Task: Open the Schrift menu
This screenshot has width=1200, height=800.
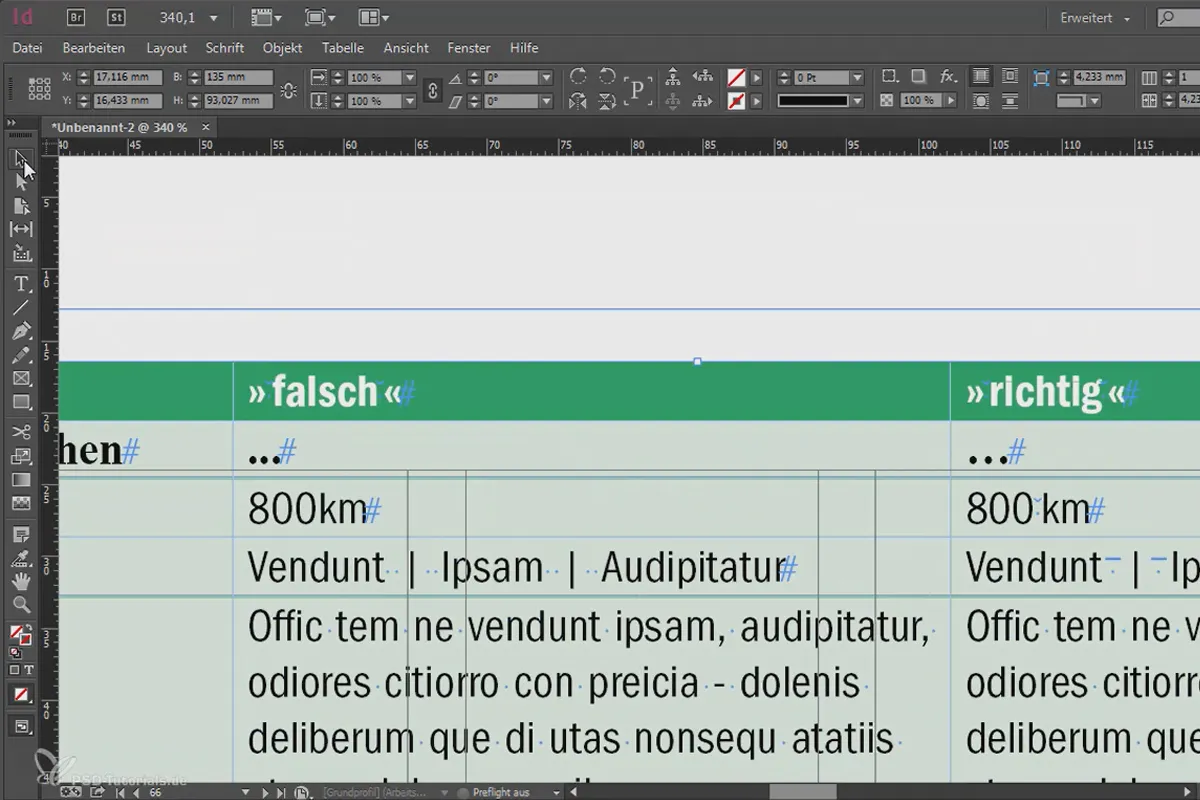Action: coord(225,48)
